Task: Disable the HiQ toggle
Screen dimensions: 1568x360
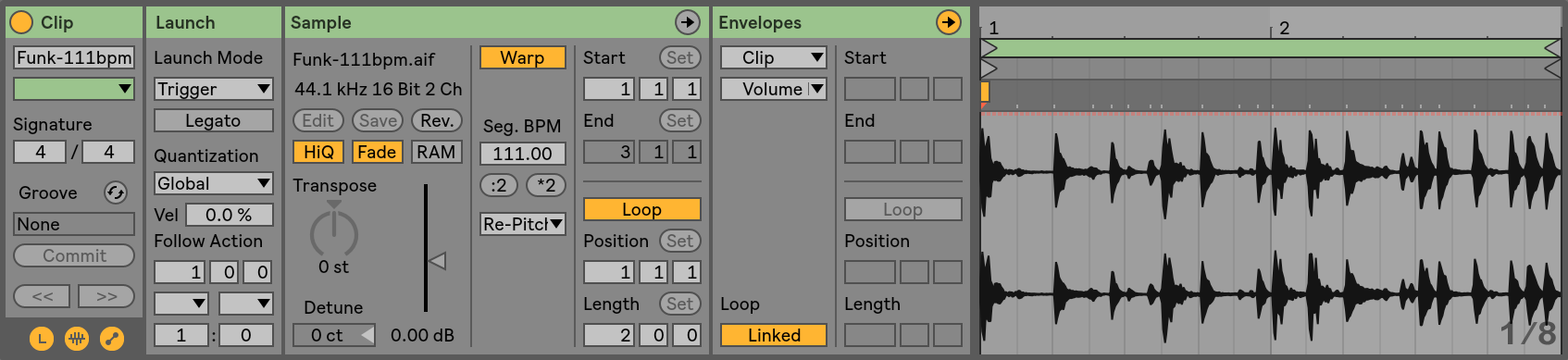Action: [x=318, y=152]
